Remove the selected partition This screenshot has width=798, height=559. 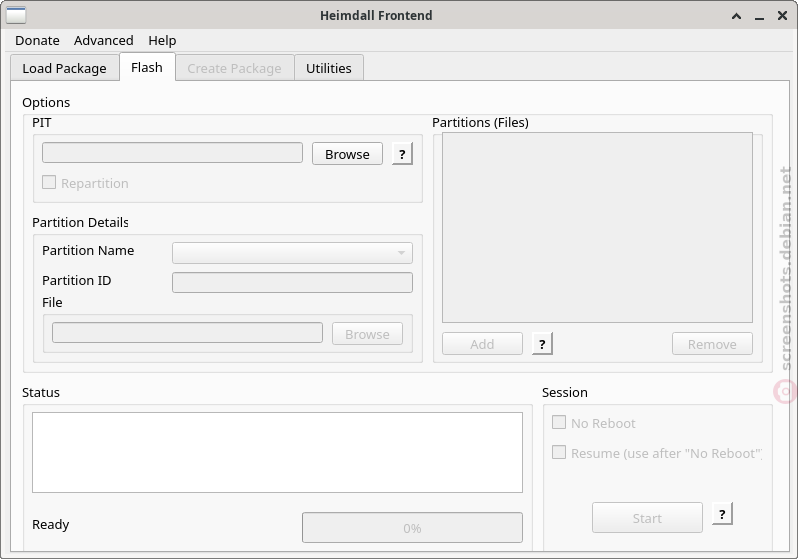click(712, 344)
